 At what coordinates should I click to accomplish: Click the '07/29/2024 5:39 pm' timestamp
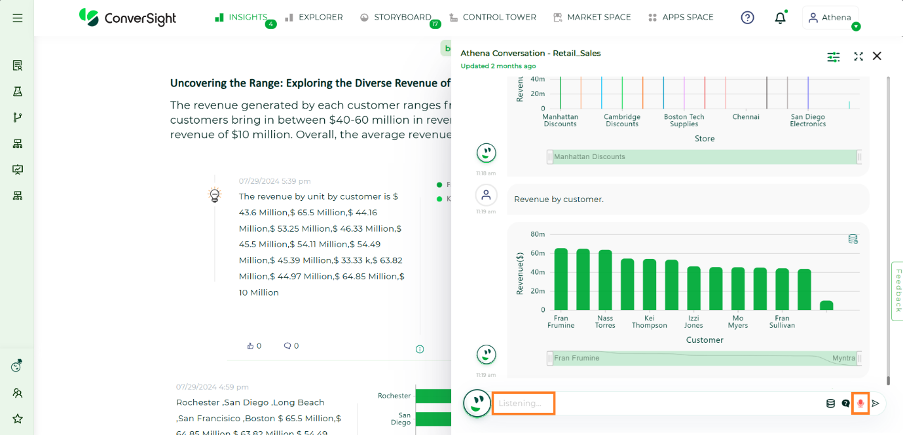274,181
